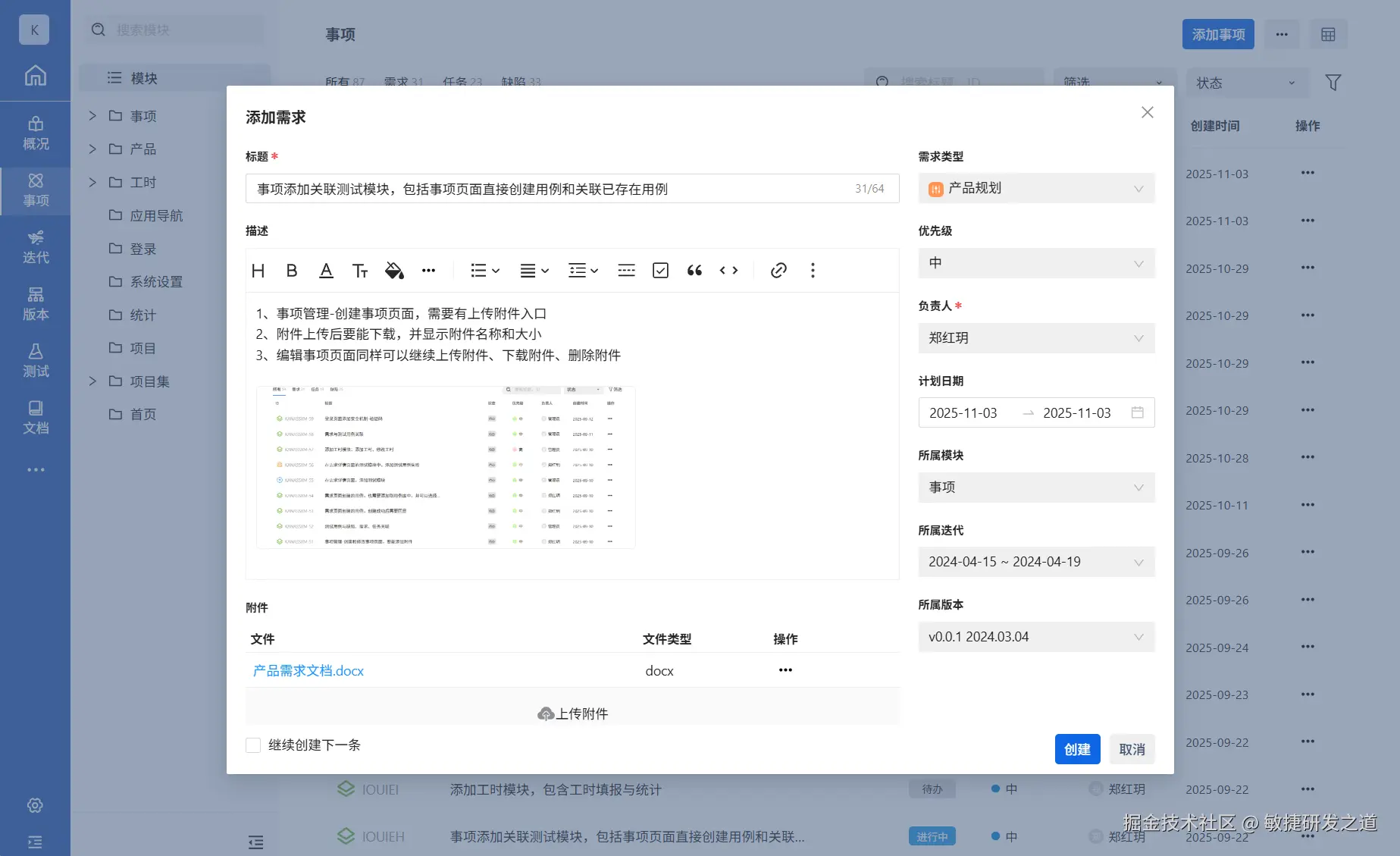Insert a hyperlink in the description
The width and height of the screenshot is (1400, 856).
coord(778,271)
